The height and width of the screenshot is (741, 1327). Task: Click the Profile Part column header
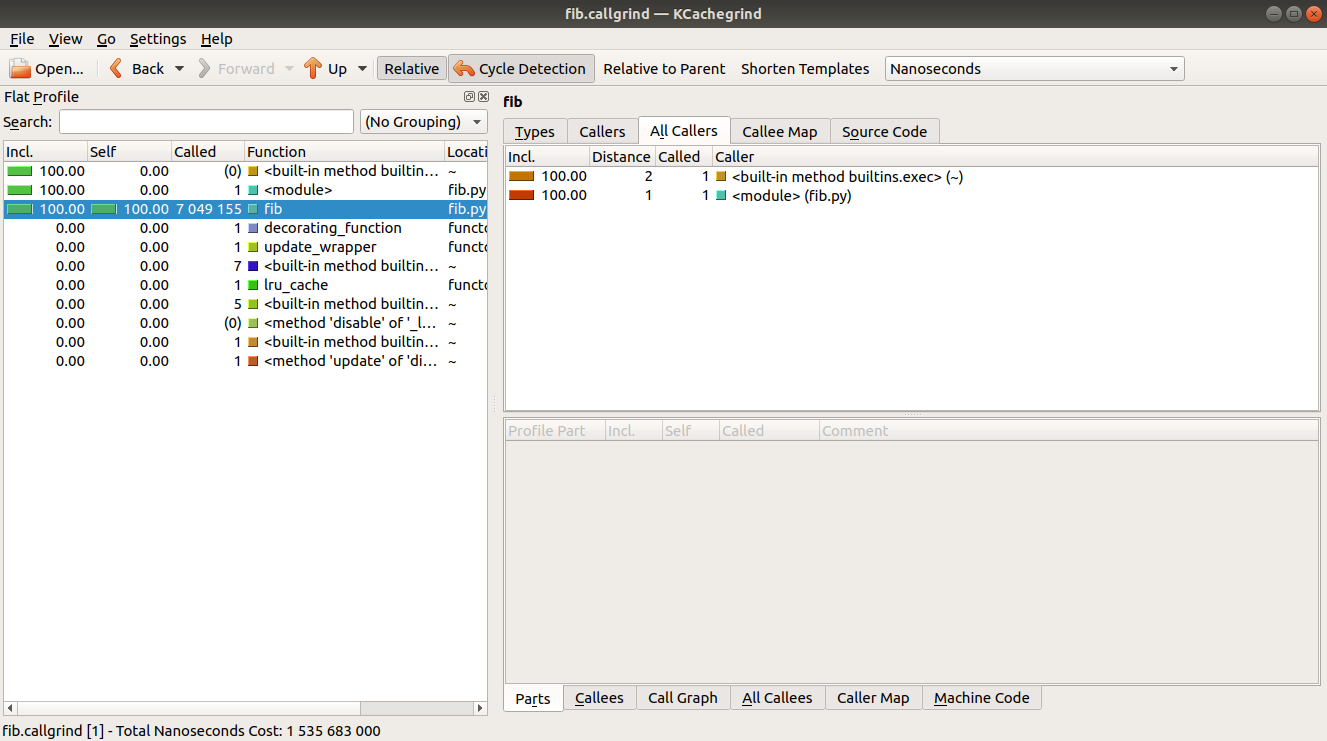[x=555, y=431]
